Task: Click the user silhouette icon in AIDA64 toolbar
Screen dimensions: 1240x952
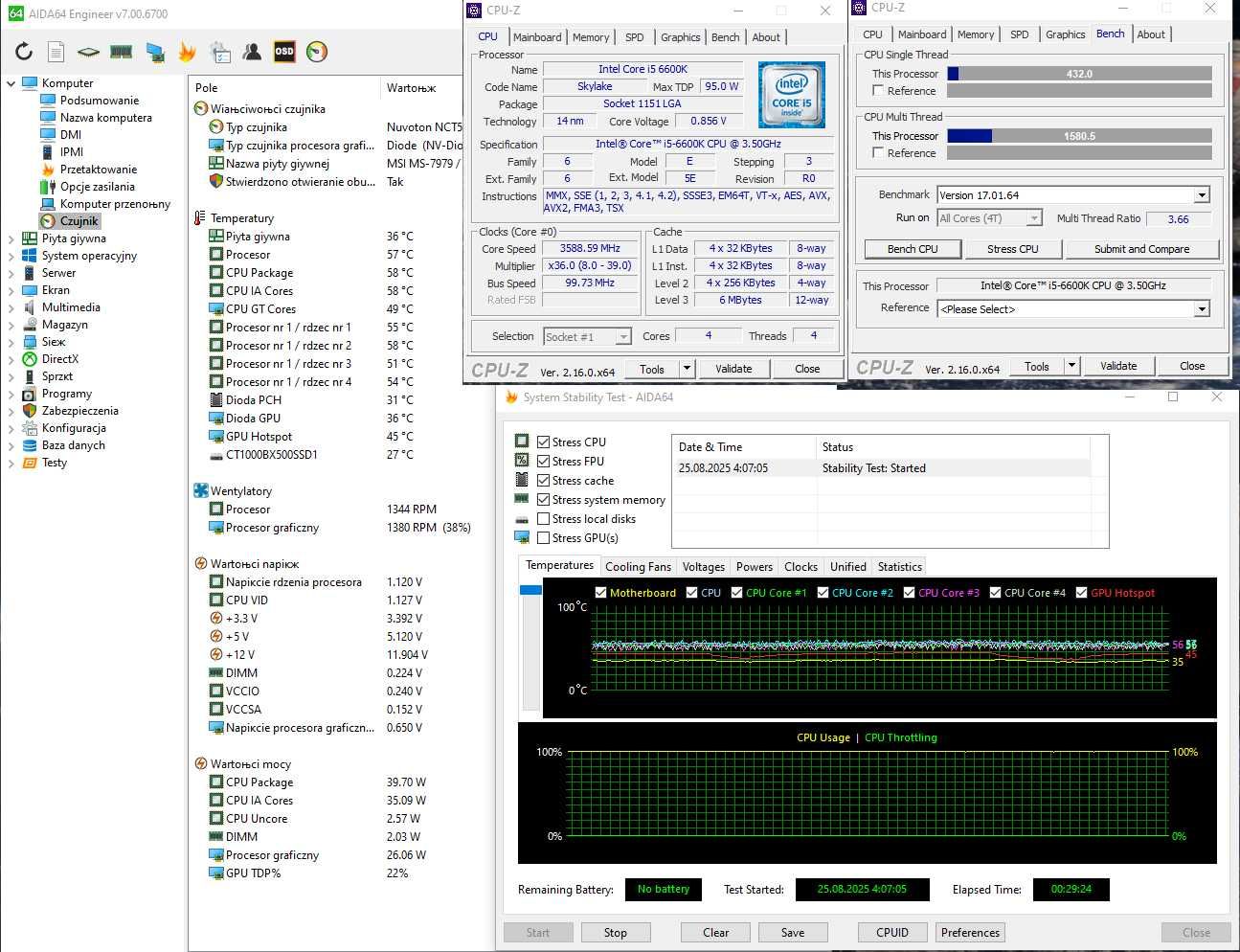Action: point(252,52)
